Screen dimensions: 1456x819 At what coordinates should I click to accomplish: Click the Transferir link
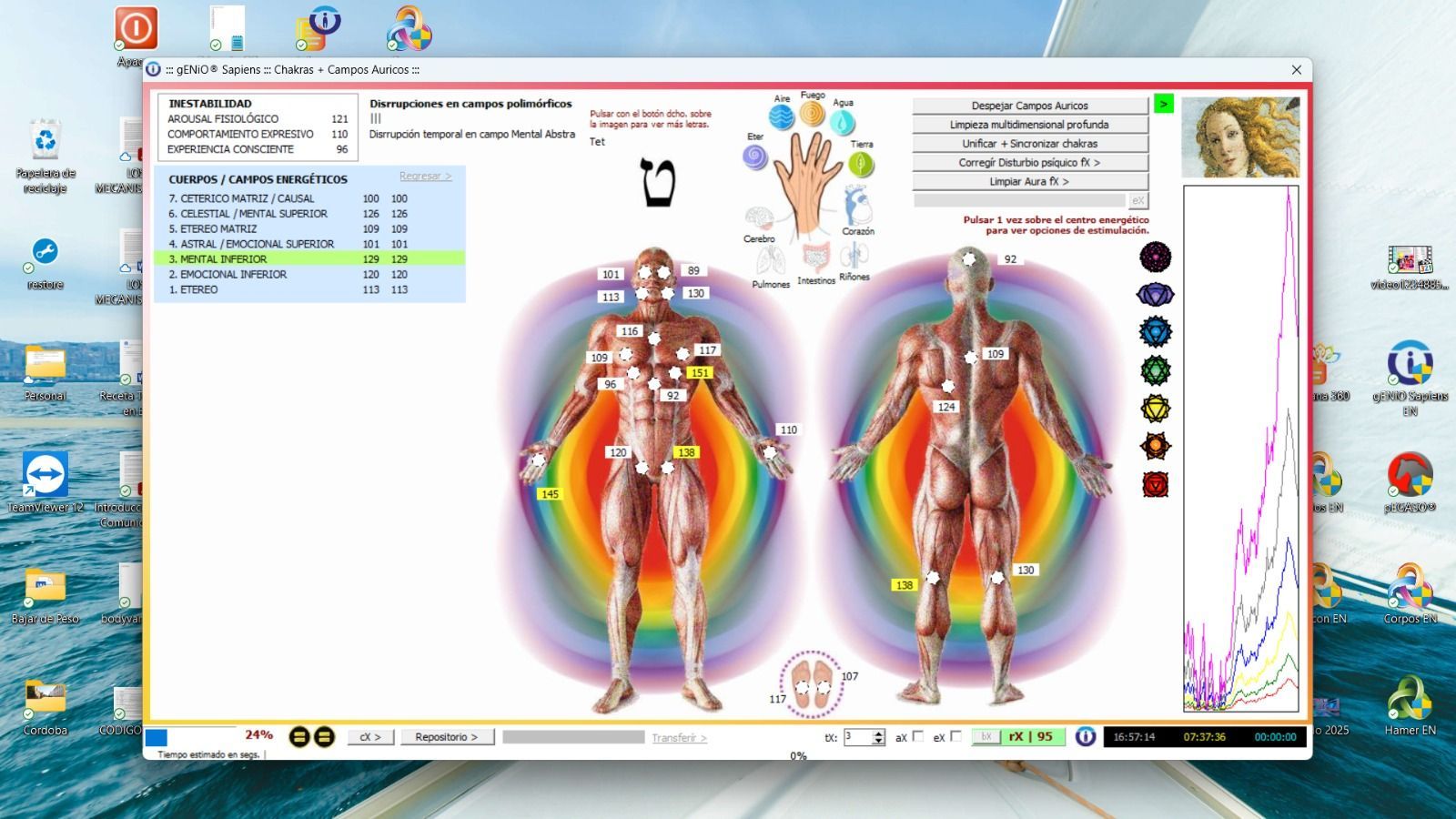[x=679, y=738]
